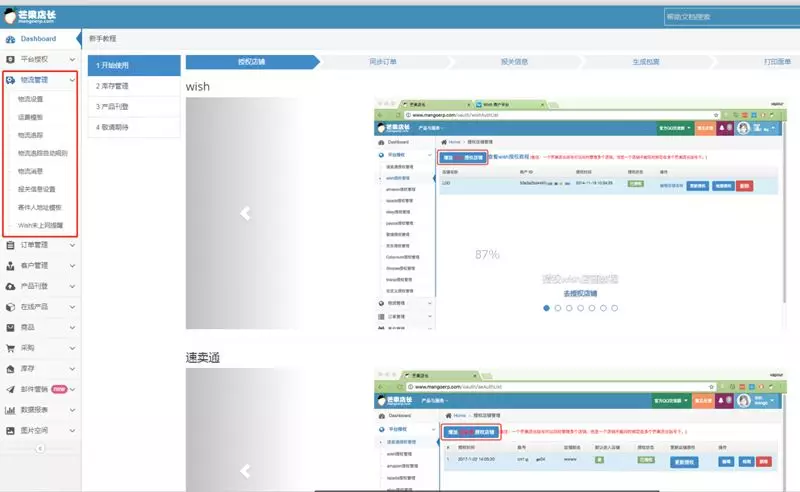Image resolution: width=800 pixels, height=492 pixels.
Task: Click the 采购 shopping cart icon
Action: point(11,348)
